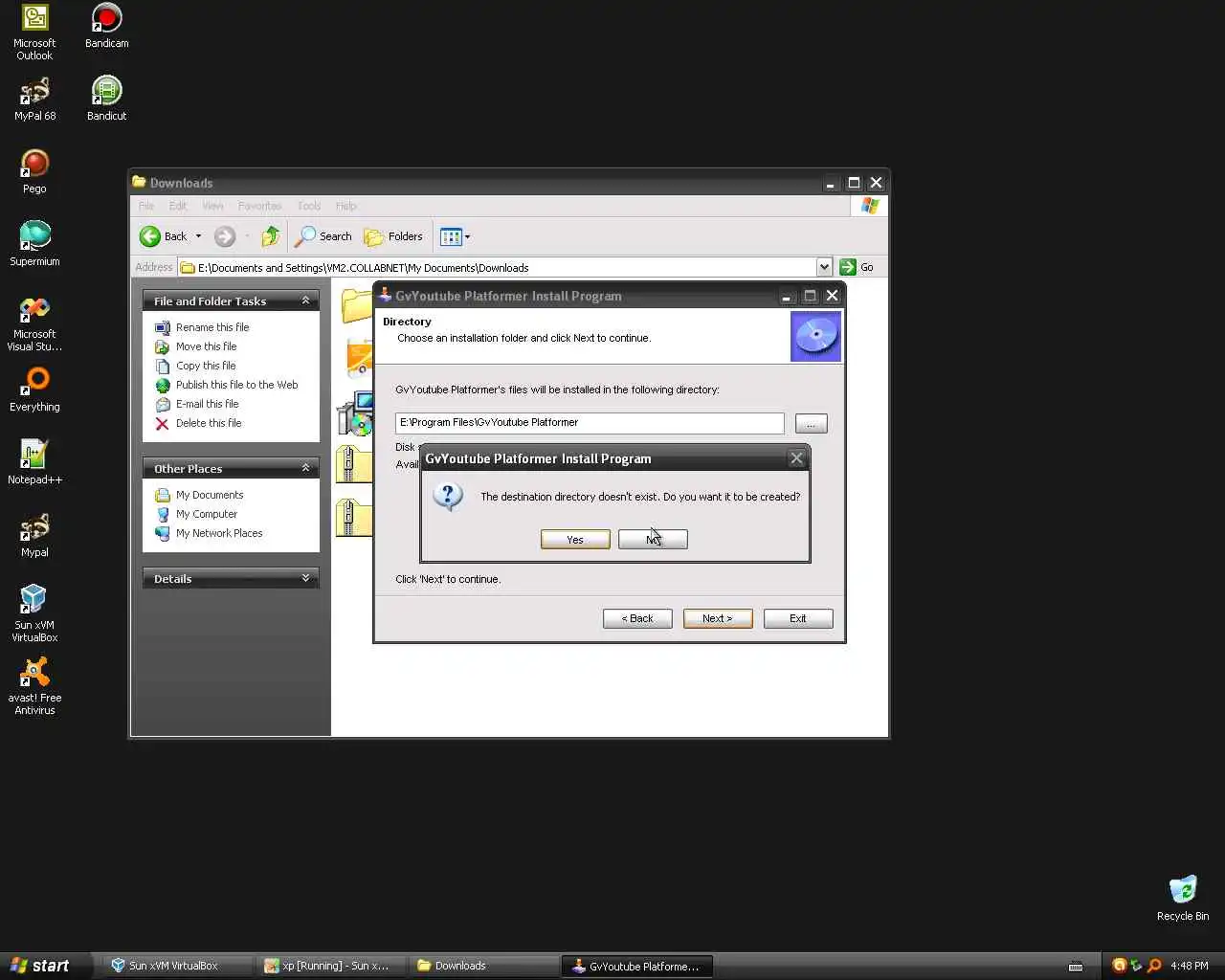Click the Forward arrow in Downloads toolbar

pos(225,236)
